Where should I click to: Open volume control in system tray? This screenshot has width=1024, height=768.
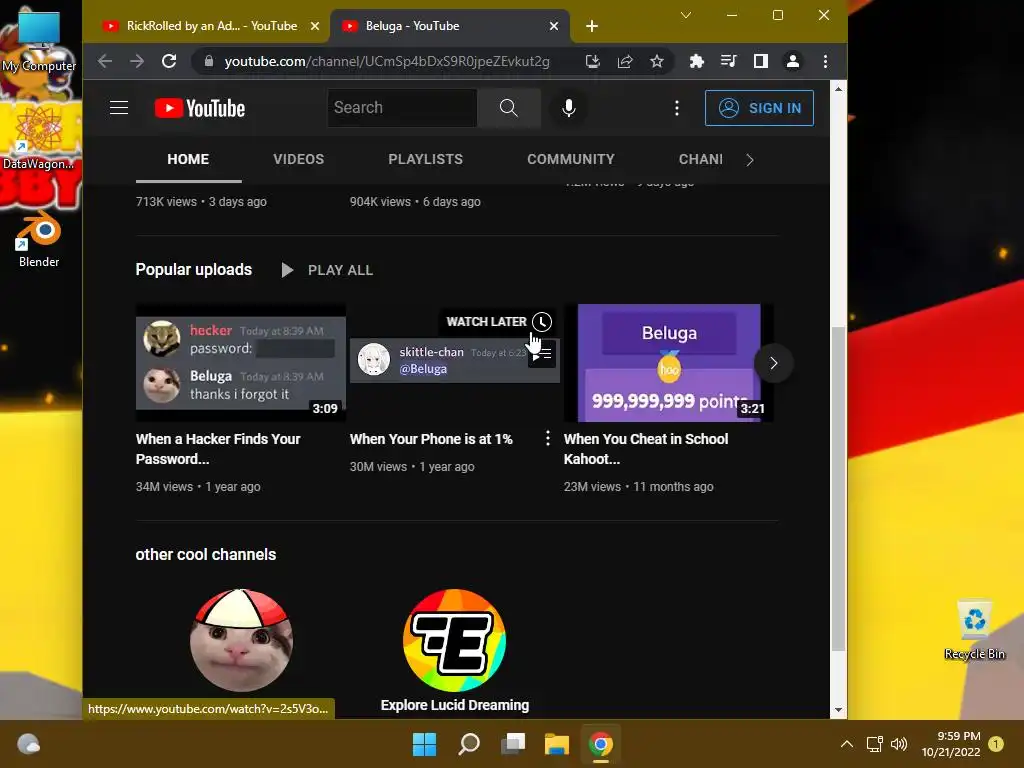[899, 744]
